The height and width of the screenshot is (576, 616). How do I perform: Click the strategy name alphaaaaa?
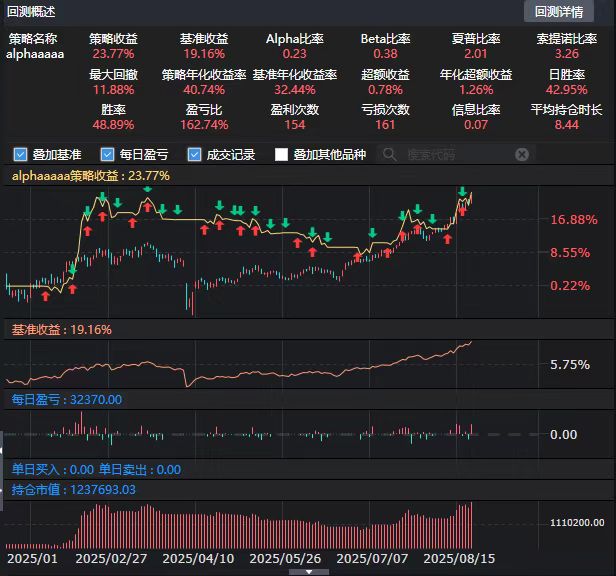tap(35, 54)
